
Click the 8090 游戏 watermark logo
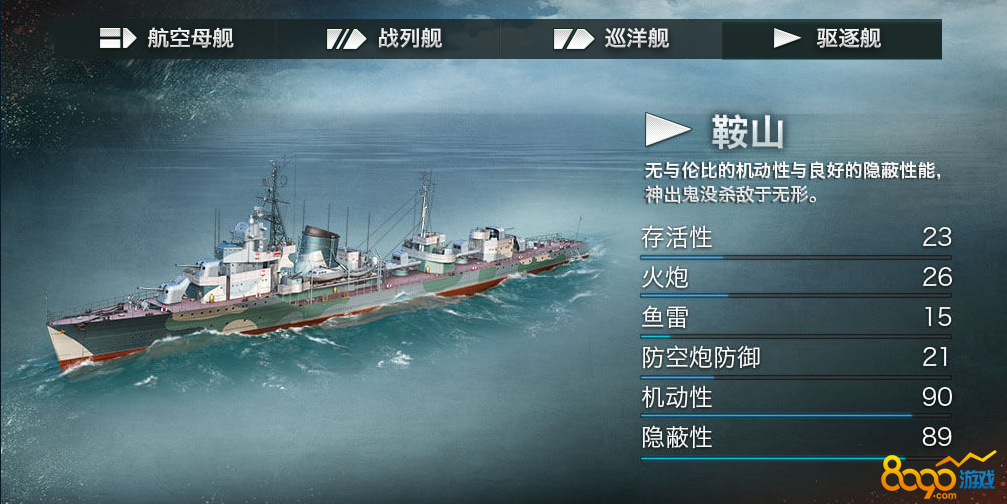pos(938,476)
